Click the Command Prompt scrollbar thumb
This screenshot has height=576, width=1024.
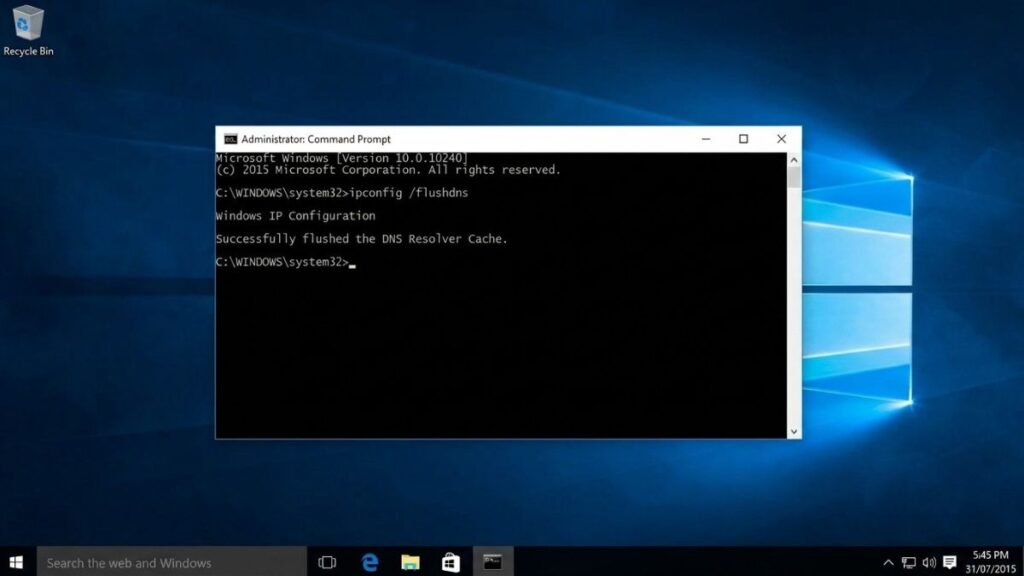tap(794, 178)
